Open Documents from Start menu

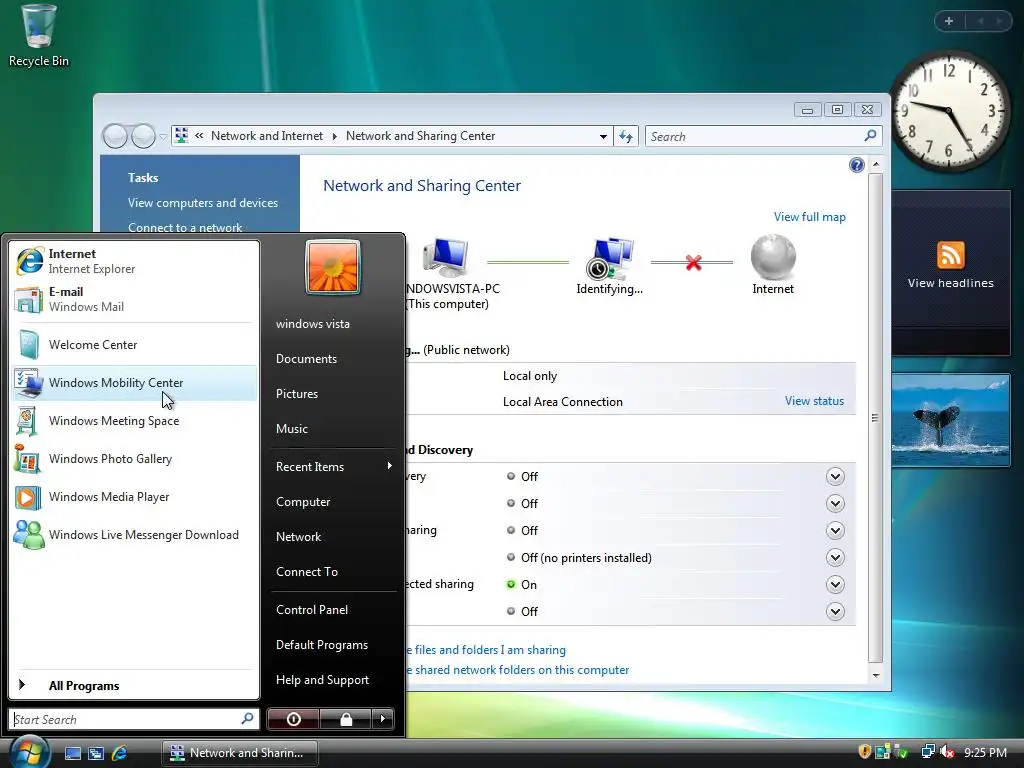coord(306,359)
